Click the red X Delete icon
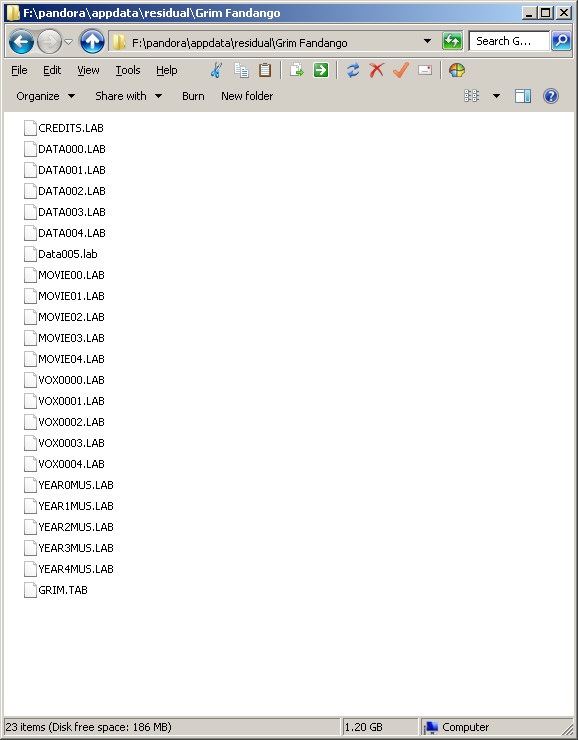This screenshot has width=578, height=740. [x=377, y=70]
